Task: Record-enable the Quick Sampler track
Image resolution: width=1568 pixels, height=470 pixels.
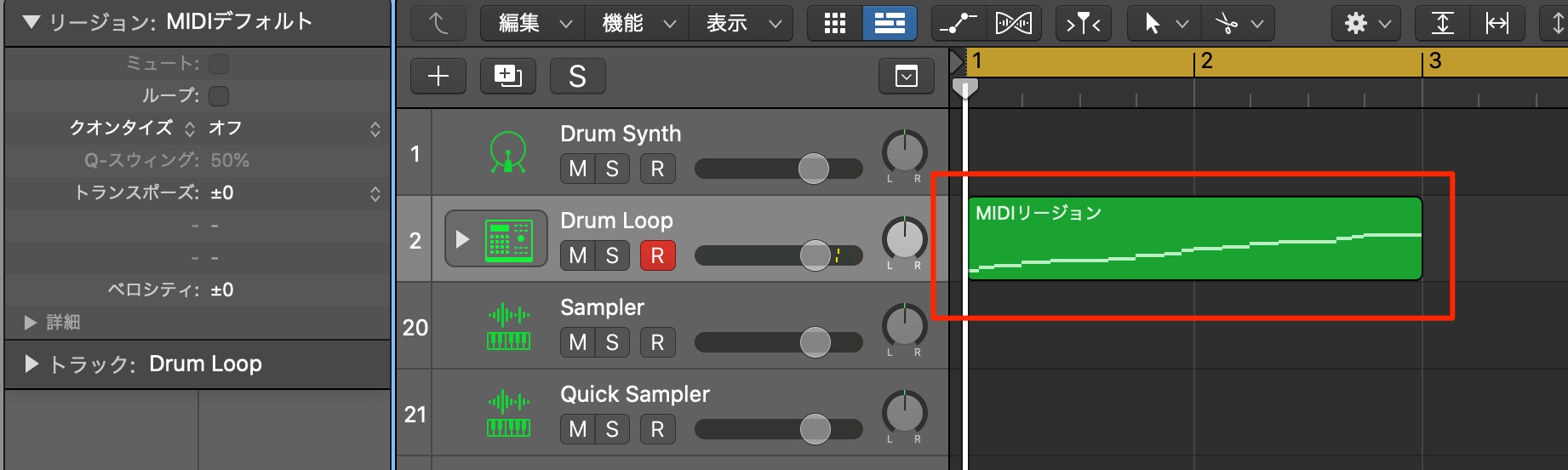Action: point(657,429)
